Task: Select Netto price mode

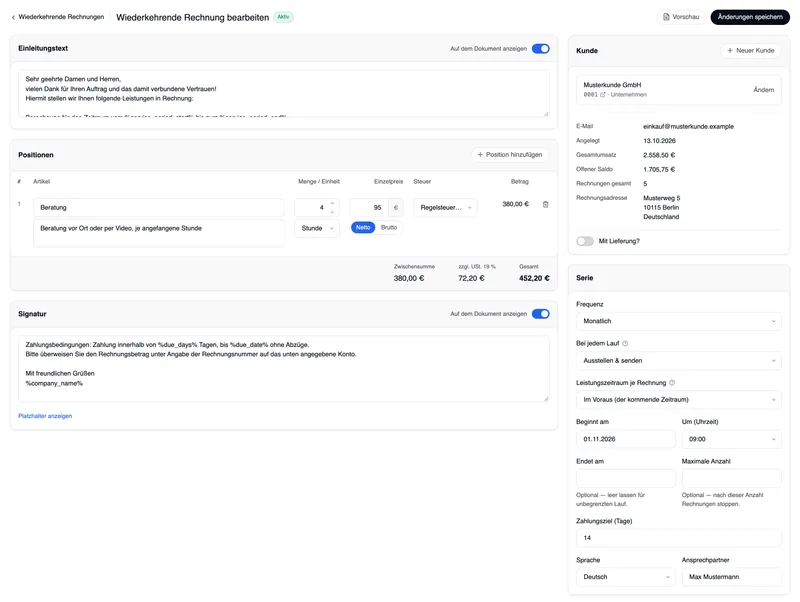Action: click(x=363, y=228)
